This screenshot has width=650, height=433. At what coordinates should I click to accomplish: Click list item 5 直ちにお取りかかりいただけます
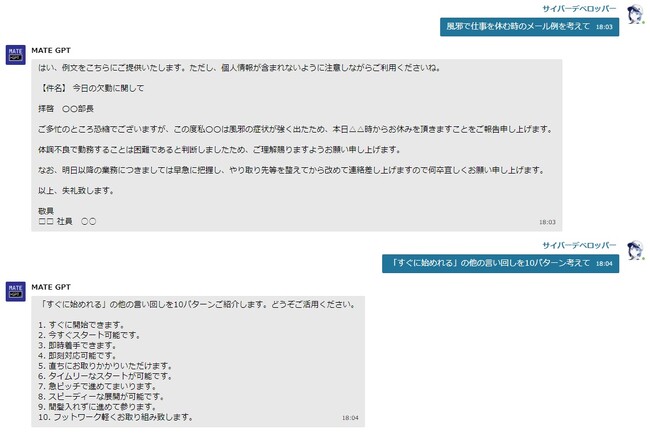click(x=104, y=366)
